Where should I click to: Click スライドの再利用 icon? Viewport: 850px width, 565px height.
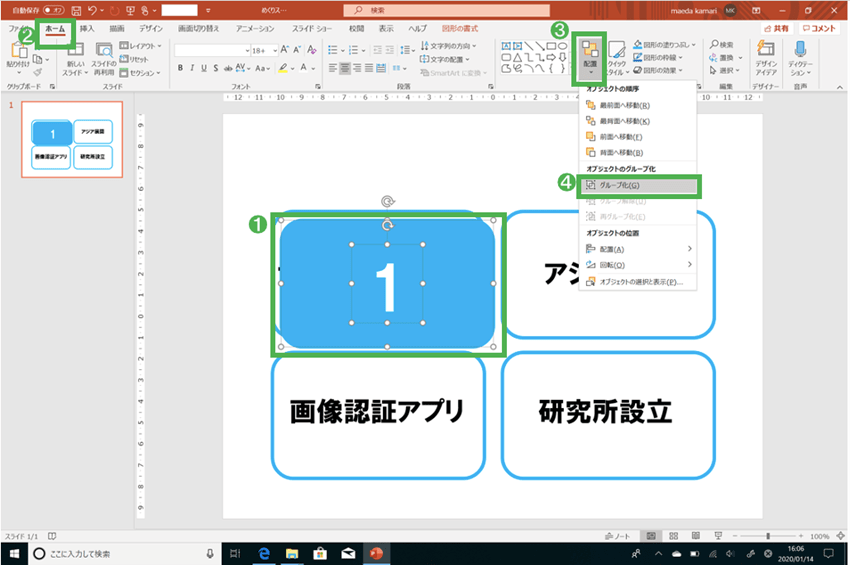click(104, 60)
